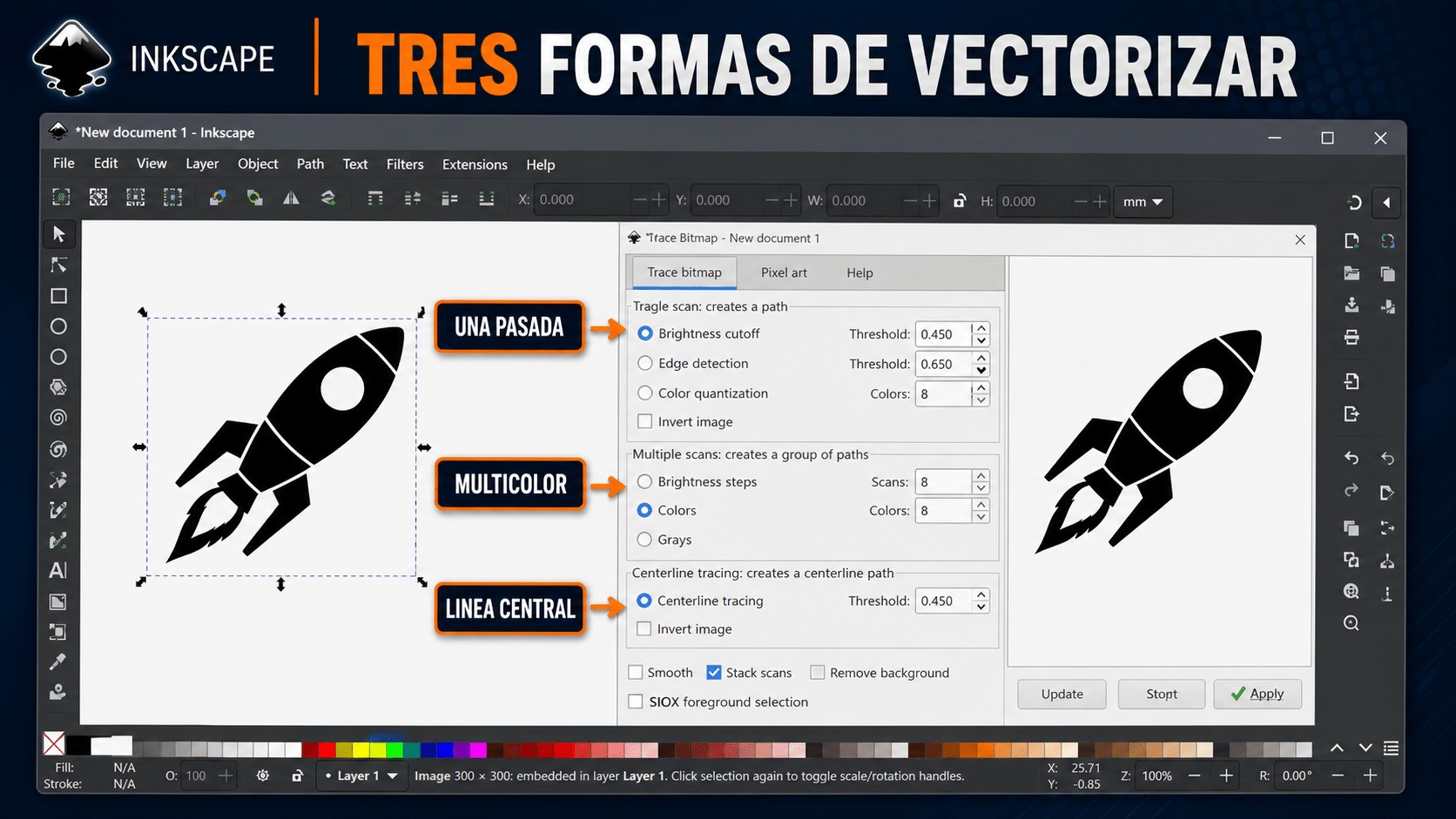Click the Raise selection to top icon
1456x819 pixels.
point(375,199)
